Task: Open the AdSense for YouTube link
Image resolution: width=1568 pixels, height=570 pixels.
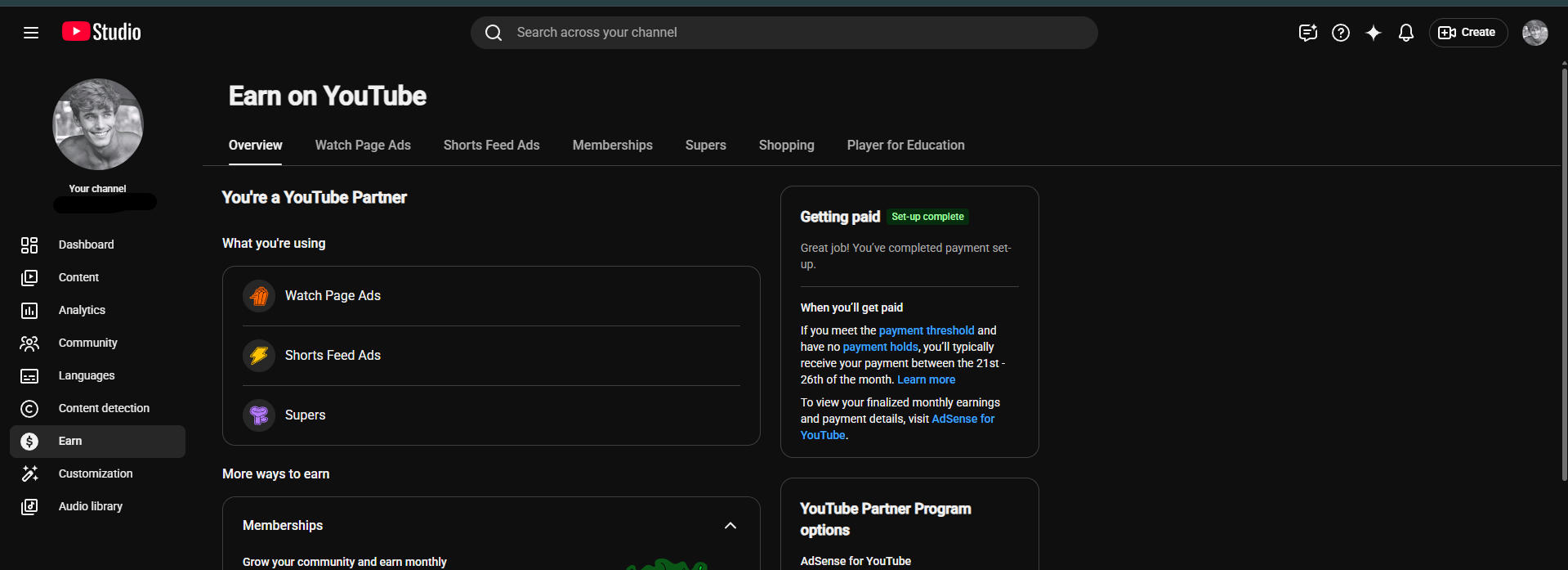Action: click(963, 419)
